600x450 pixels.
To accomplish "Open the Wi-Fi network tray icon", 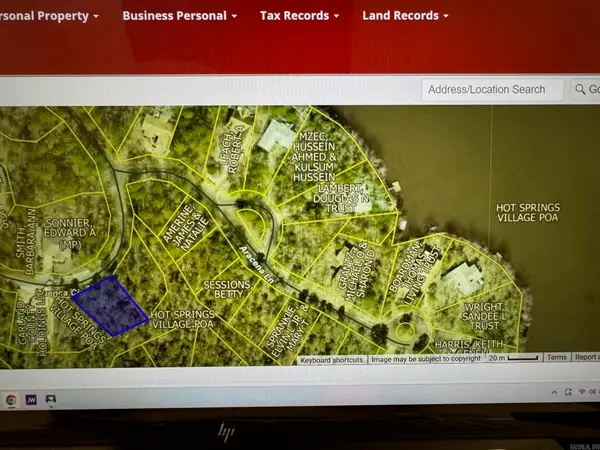I will 582,391.
